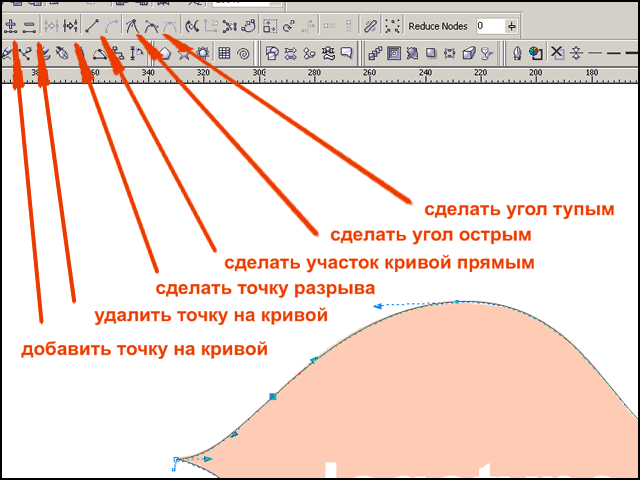Screen dimensions: 640x480
Task: Click the Extract Subpath icon
Action: point(229,27)
